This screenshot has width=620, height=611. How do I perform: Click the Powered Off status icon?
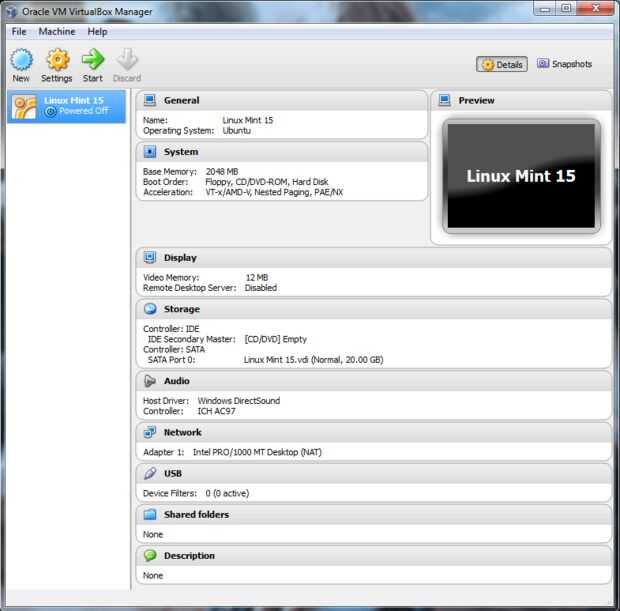point(50,112)
